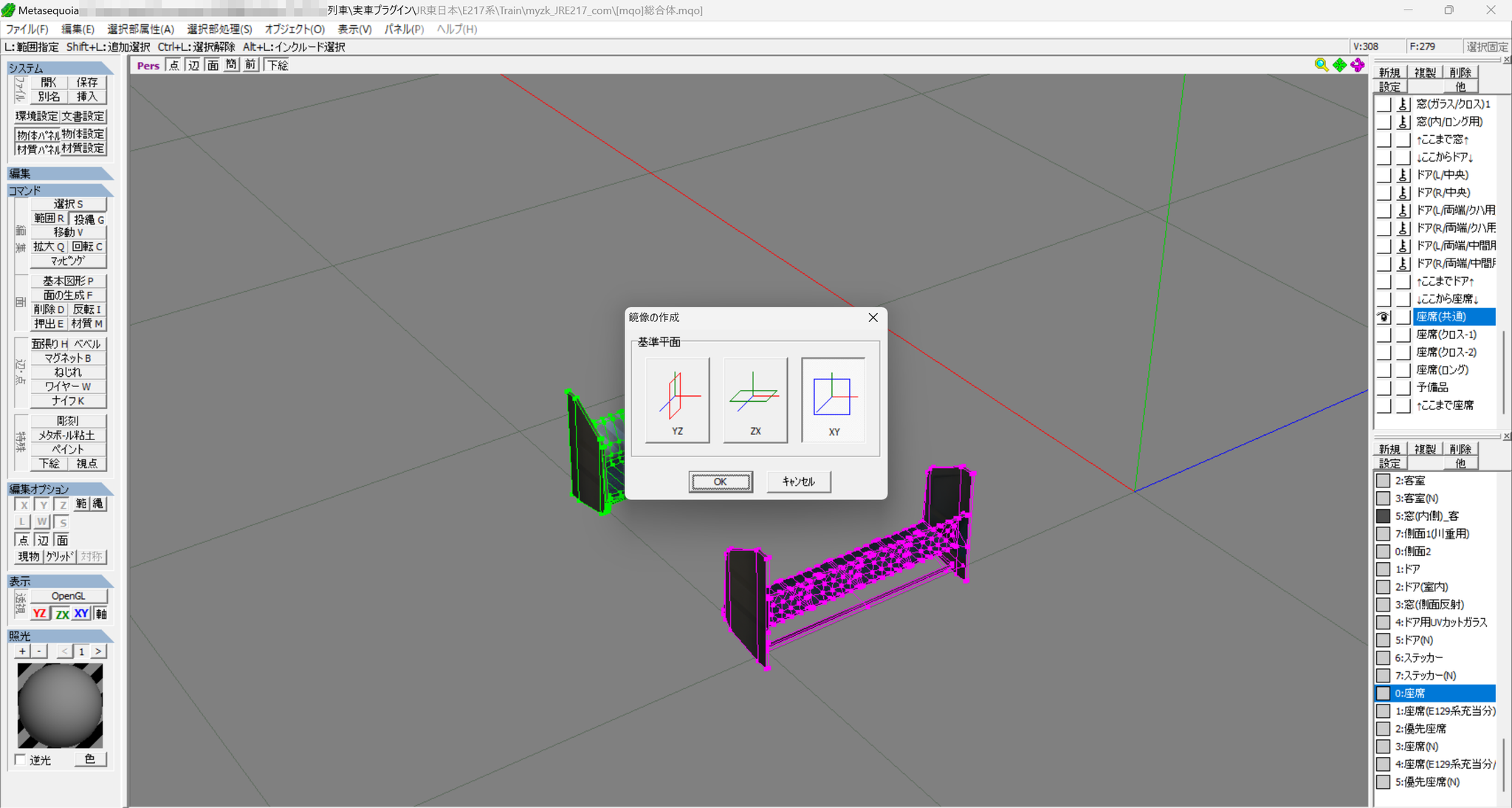Collapse the 編集オプション section header
This screenshot has width=1512, height=808.
click(61, 489)
